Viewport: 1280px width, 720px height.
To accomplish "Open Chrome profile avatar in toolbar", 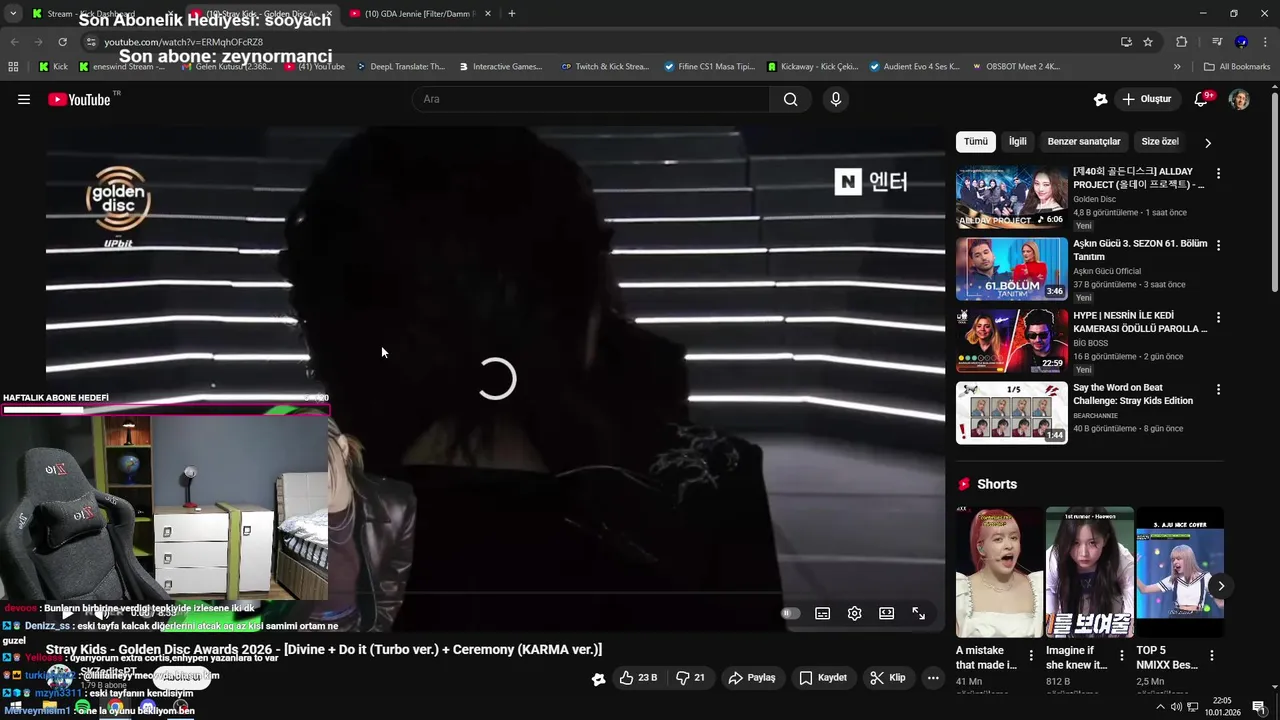I will [x=1241, y=42].
